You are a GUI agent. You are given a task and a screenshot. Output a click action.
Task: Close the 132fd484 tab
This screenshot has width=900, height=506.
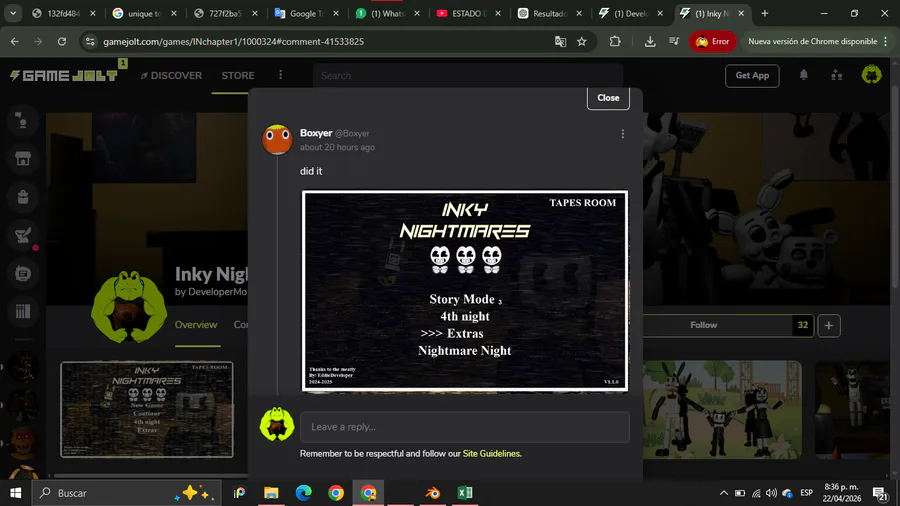[x=93, y=13]
